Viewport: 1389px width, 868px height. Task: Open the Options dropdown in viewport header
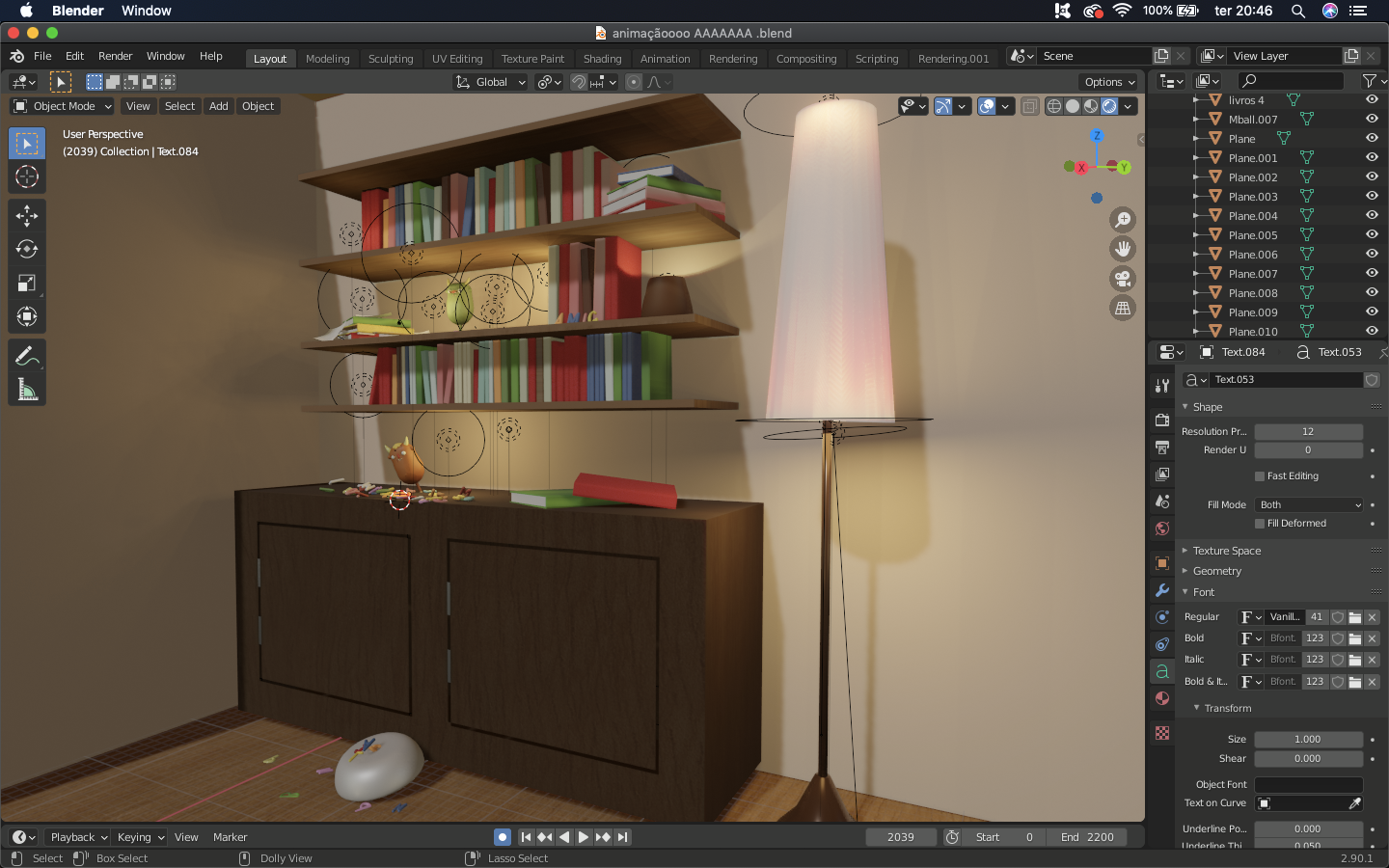click(x=1109, y=82)
